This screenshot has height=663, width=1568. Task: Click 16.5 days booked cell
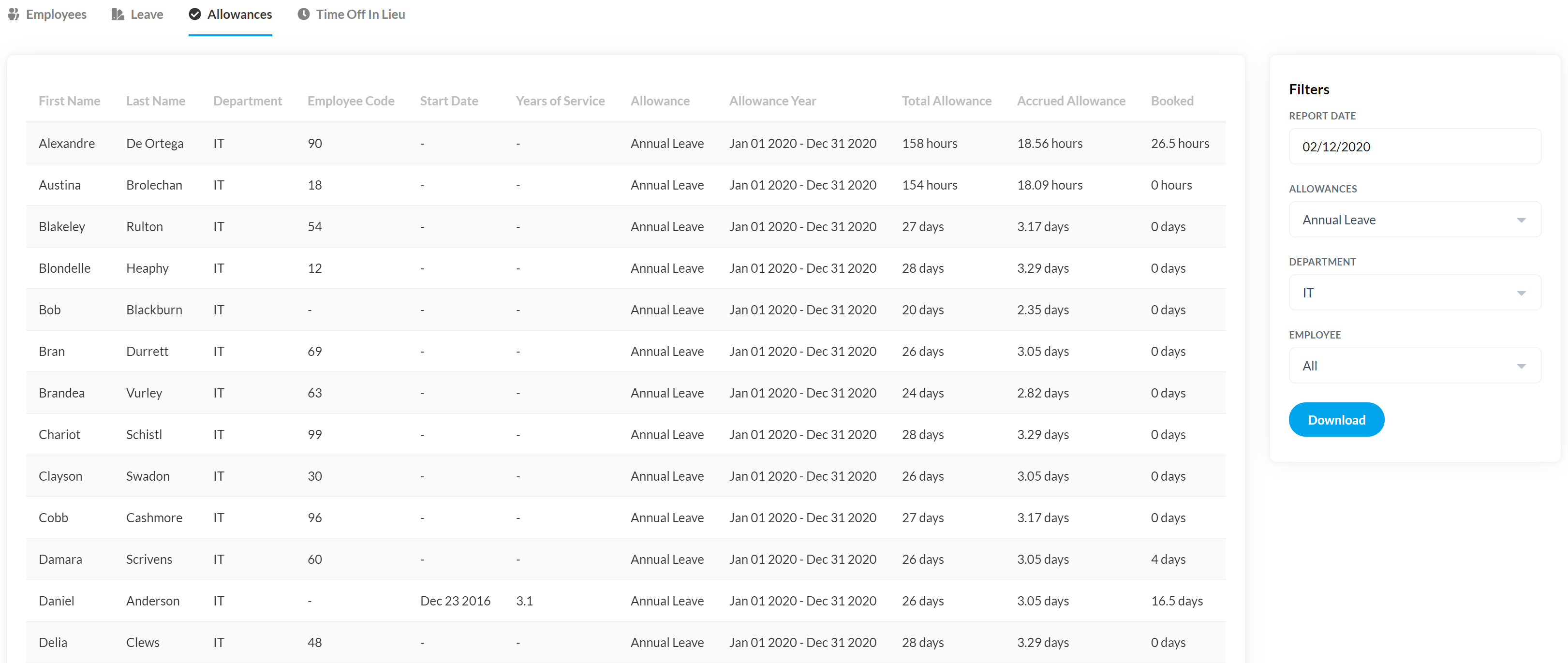click(1177, 602)
